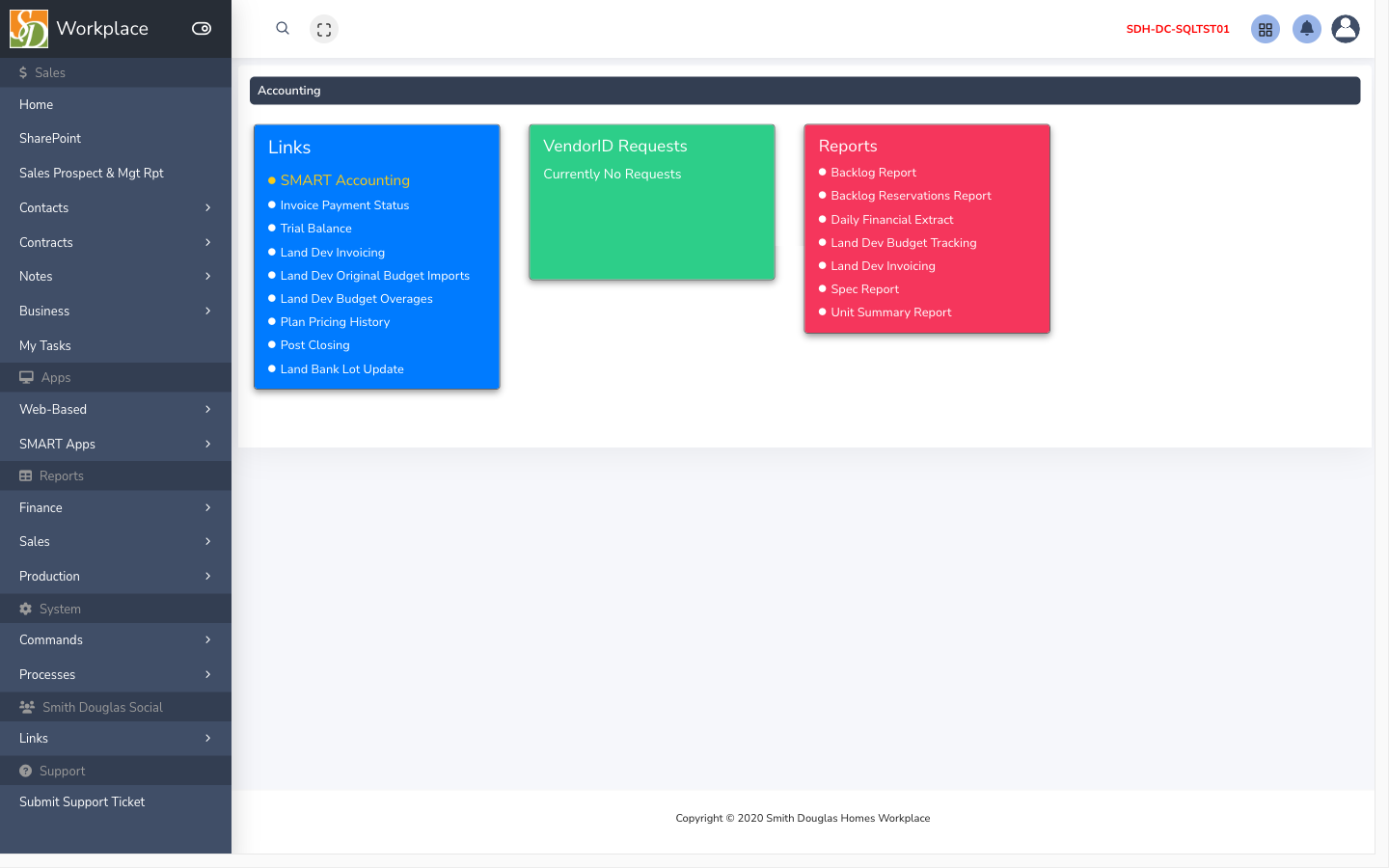Open Invoice Payment Status link

344,205
